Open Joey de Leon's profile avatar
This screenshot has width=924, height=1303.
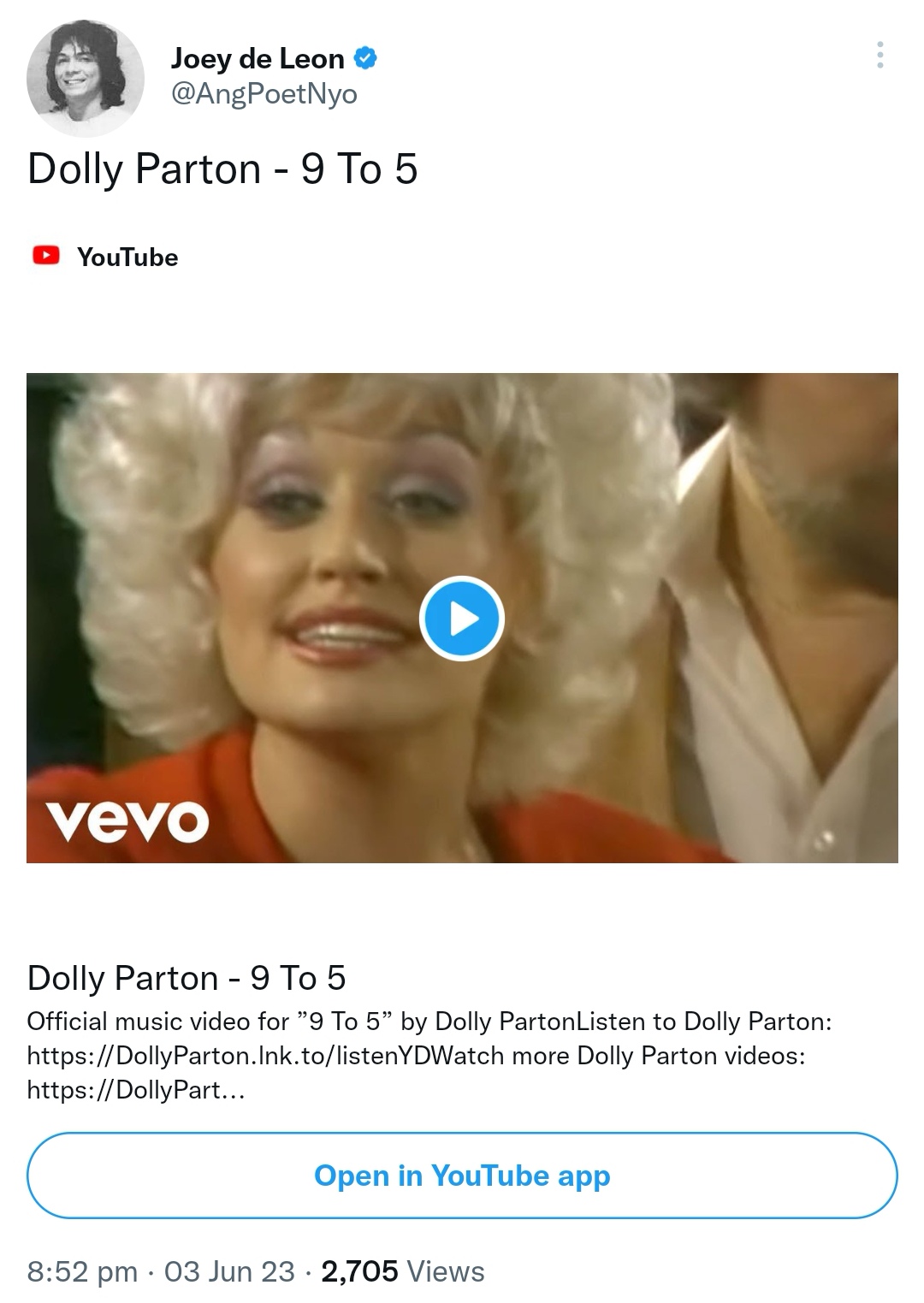click(86, 79)
